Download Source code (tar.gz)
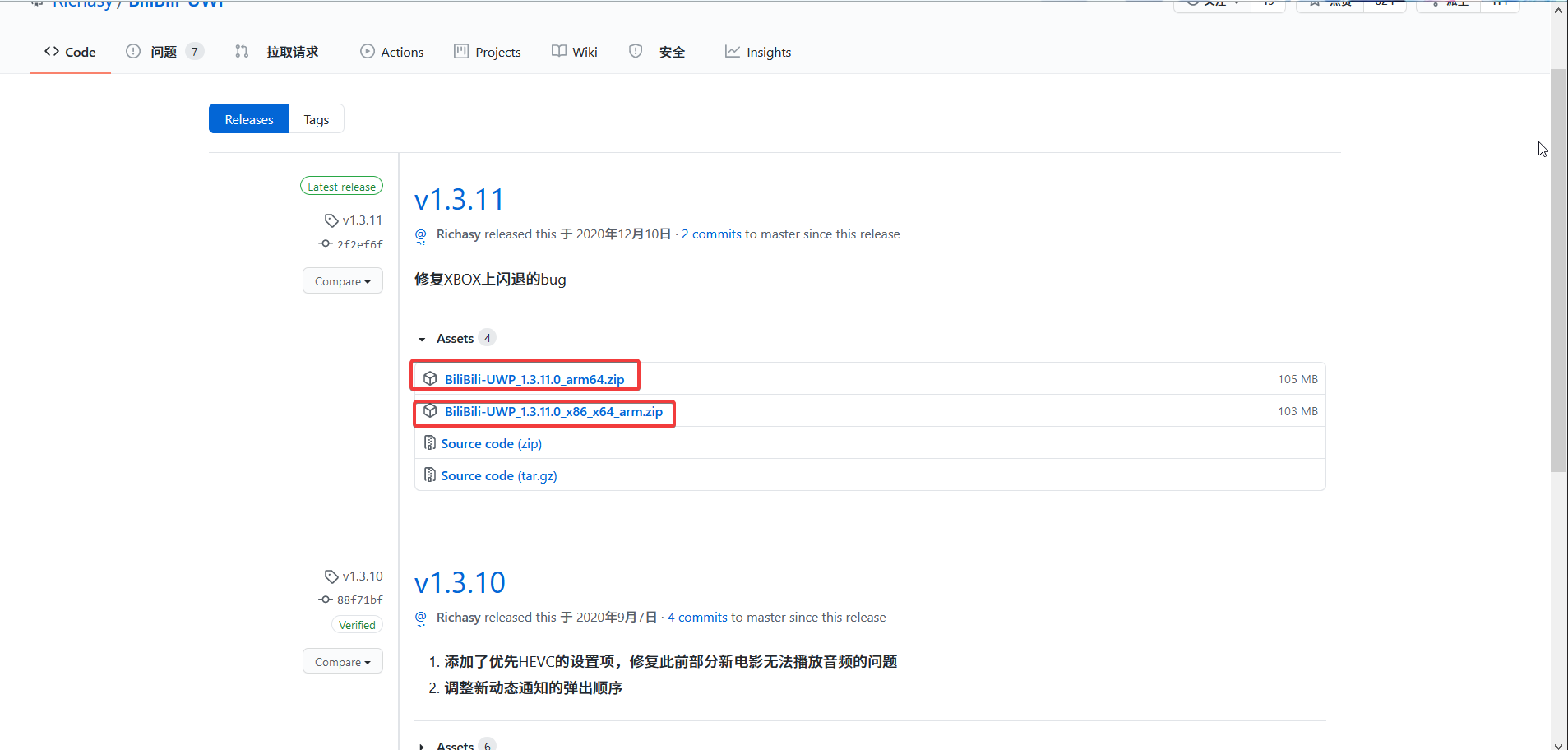Viewport: 1568px width, 750px height. point(499,475)
